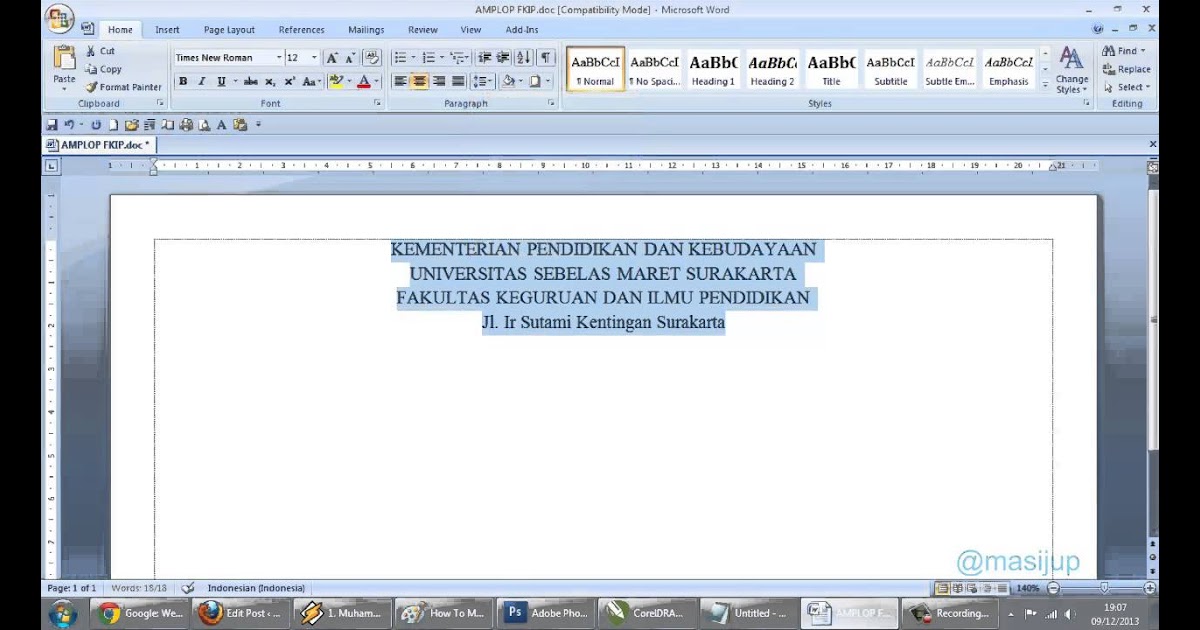Open Change Styles menu
Viewport: 1200px width, 630px height.
click(x=1071, y=70)
